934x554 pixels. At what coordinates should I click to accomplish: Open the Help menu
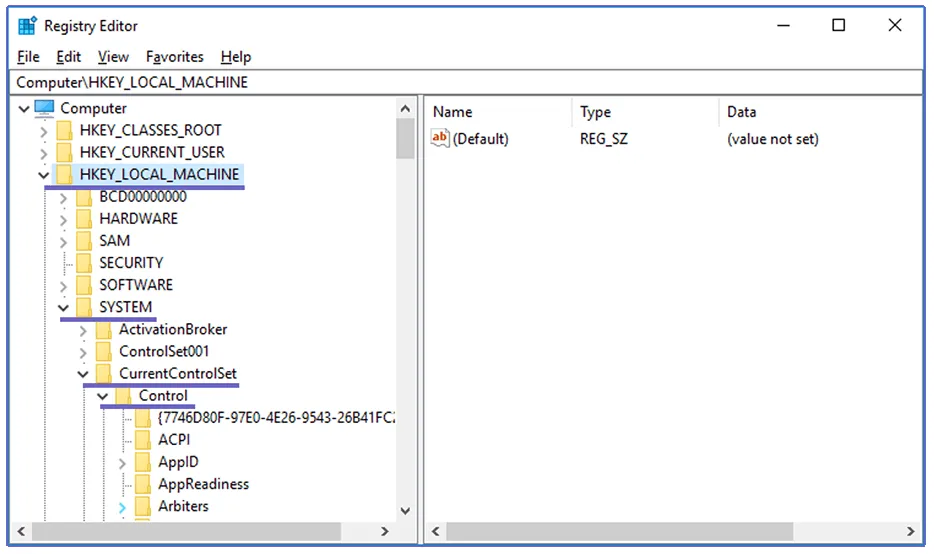(236, 57)
